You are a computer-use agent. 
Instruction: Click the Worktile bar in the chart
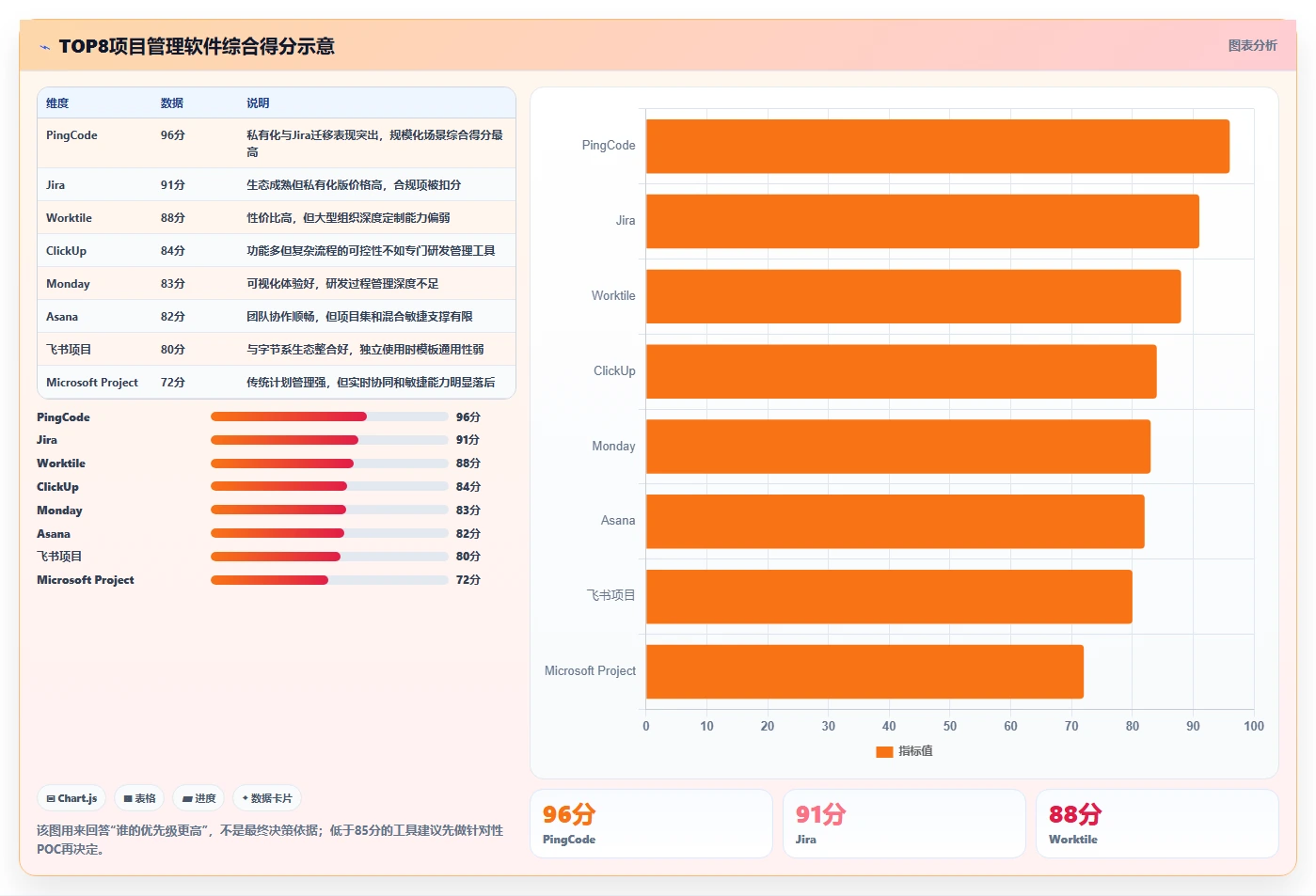pos(913,296)
